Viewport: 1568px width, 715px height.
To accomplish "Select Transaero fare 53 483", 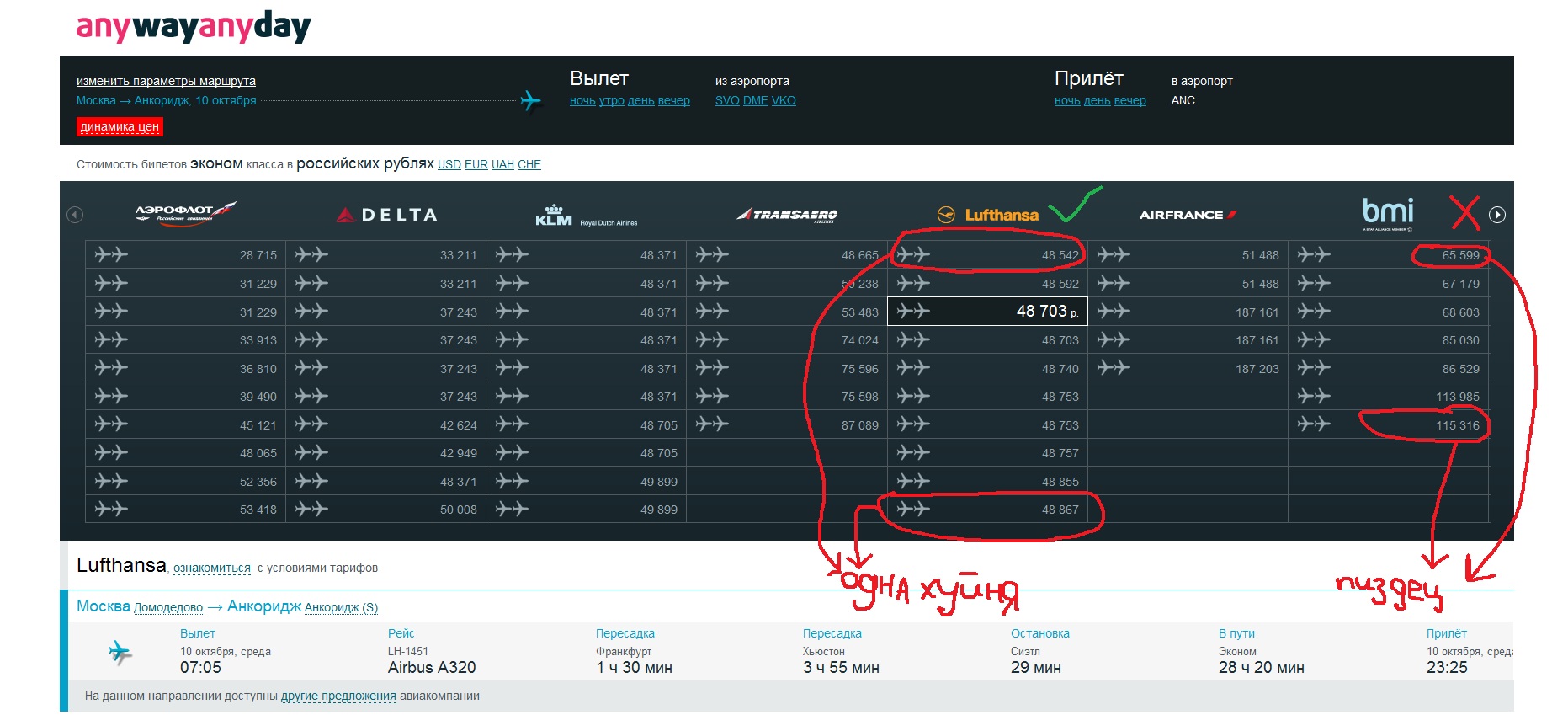I will 787,311.
